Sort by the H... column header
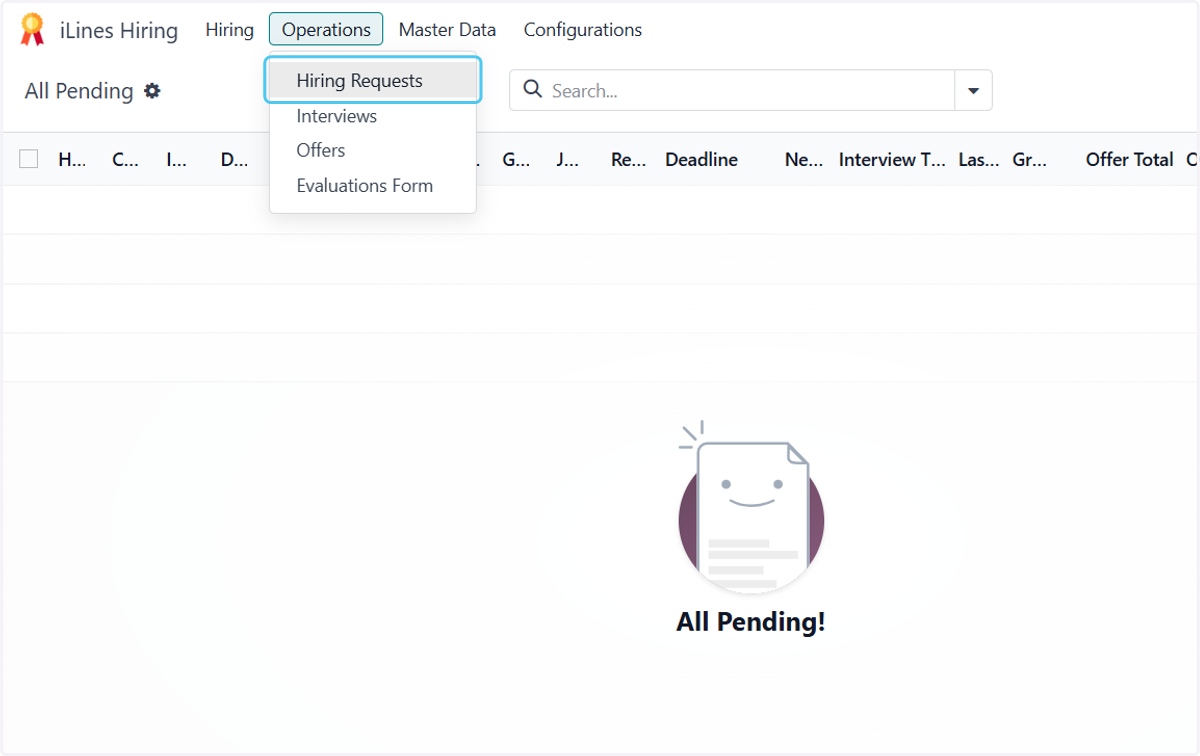This screenshot has height=756, width=1200. click(x=72, y=160)
